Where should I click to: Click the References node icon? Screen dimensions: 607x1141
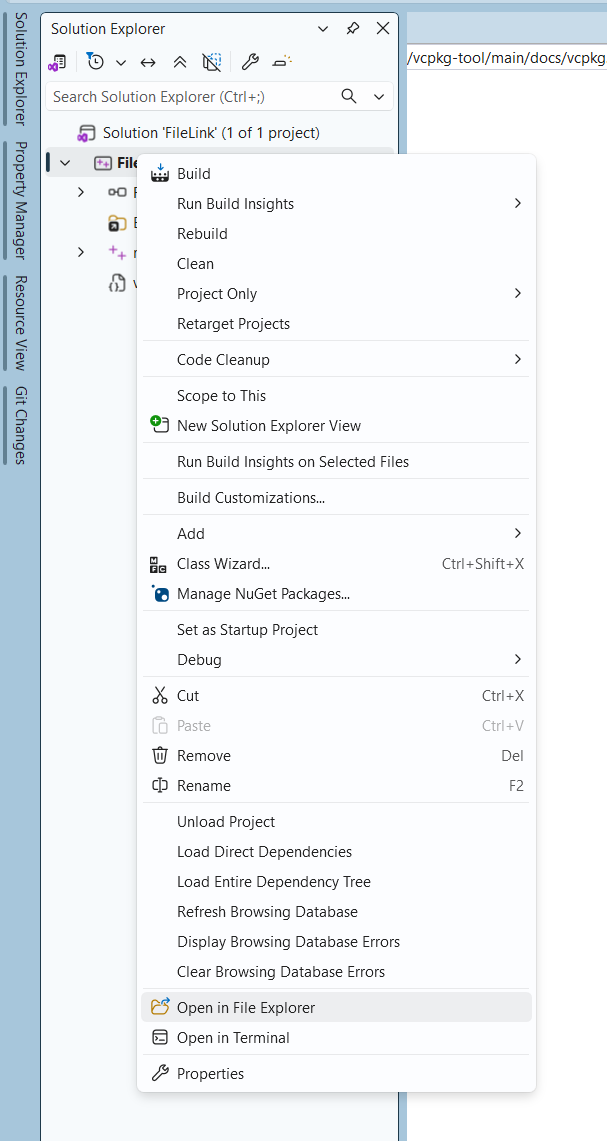click(x=116, y=192)
